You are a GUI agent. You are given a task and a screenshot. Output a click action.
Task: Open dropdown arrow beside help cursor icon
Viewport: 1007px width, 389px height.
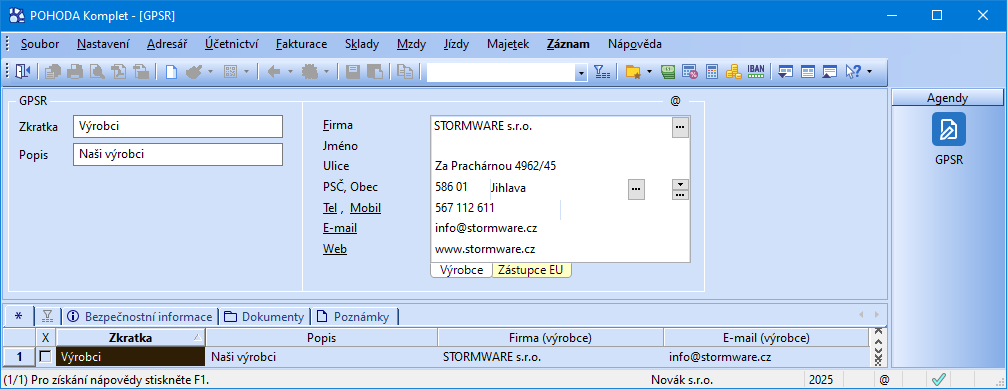click(x=869, y=72)
